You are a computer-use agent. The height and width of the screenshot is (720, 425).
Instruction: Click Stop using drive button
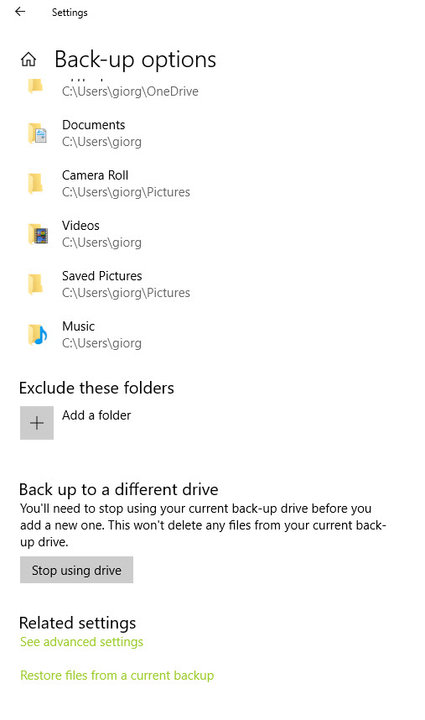pyautogui.click(x=77, y=570)
